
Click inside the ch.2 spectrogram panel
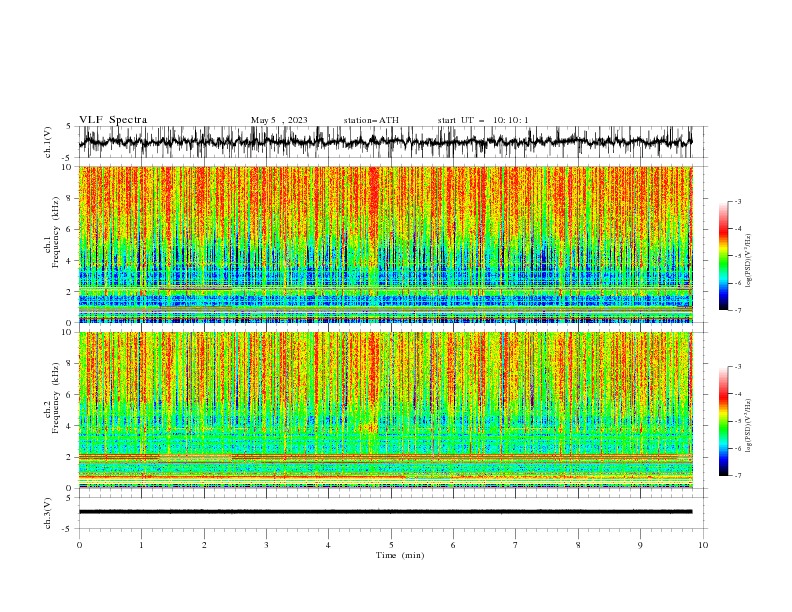click(386, 410)
